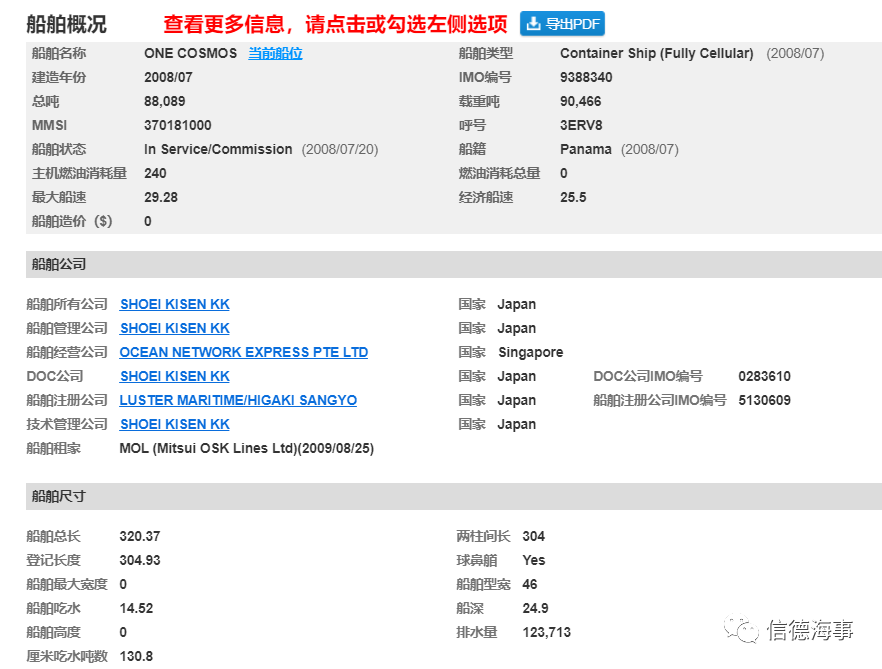
Task: Click the 船舶租家 row label
Action: [53, 448]
